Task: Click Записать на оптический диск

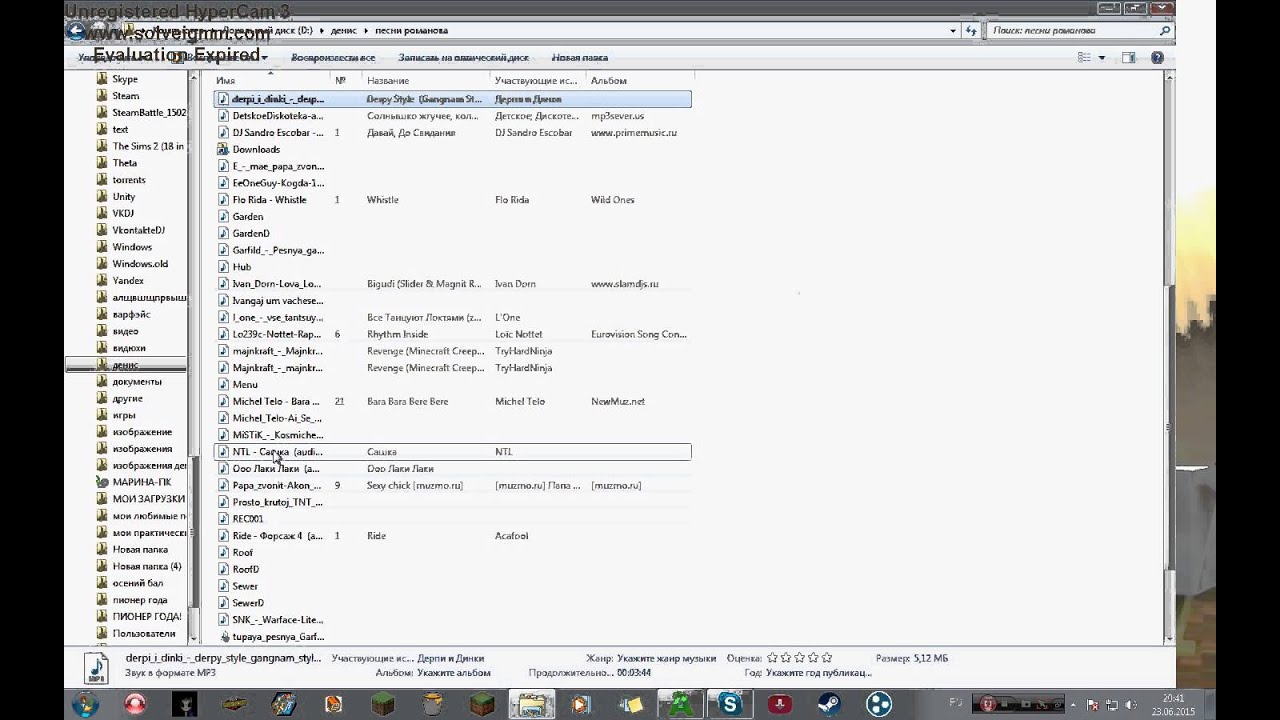Action: 463,58
